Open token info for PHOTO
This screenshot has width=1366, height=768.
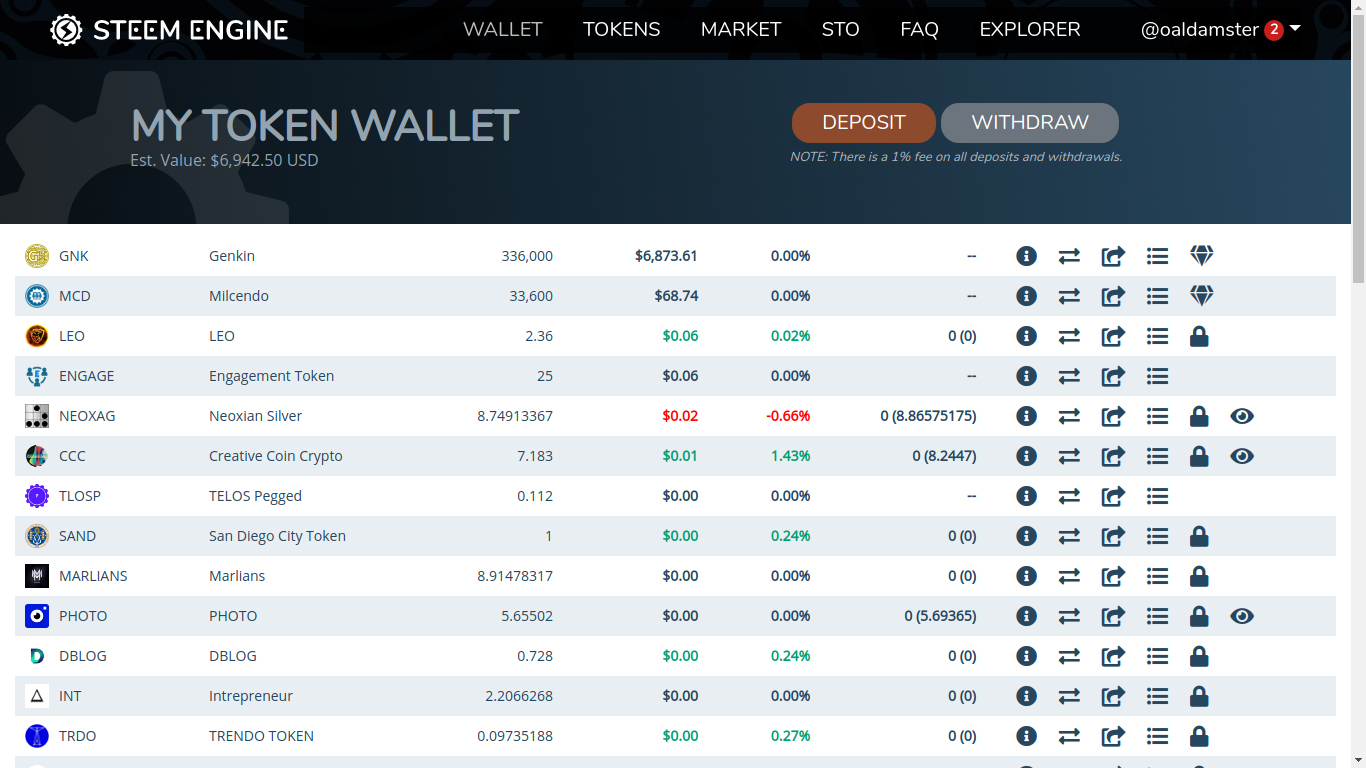(x=1026, y=616)
